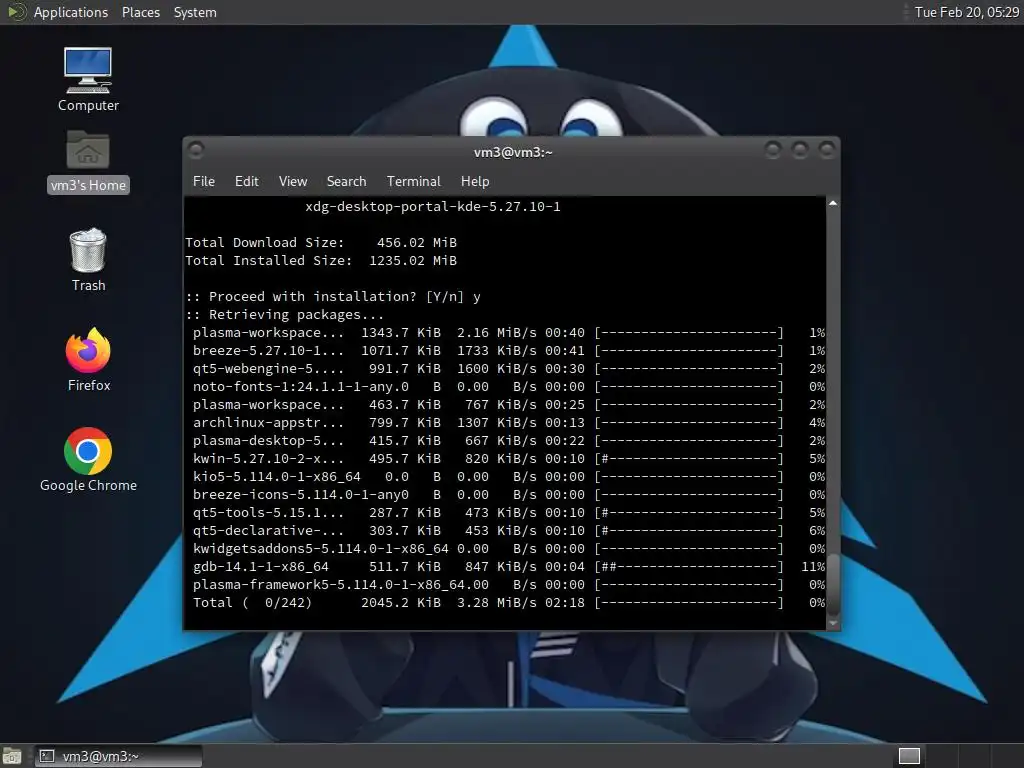Image resolution: width=1024 pixels, height=768 pixels.
Task: Launch Firefox from the desktop
Action: coord(88,359)
